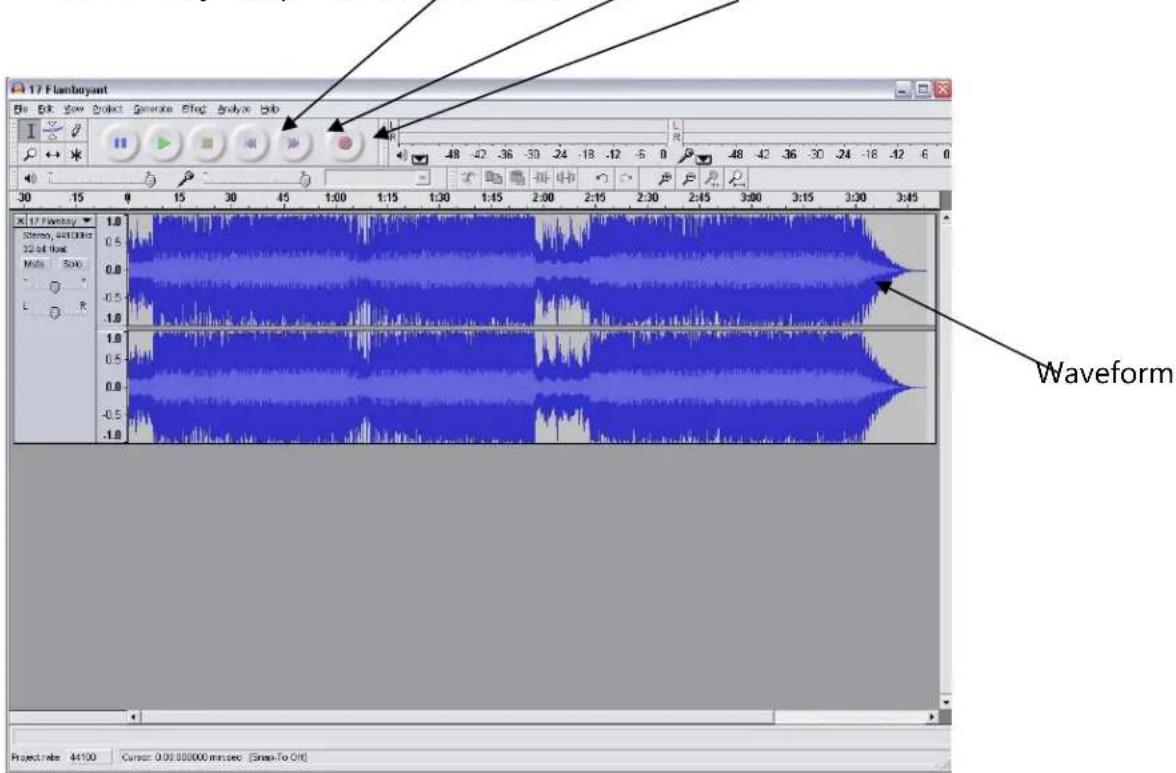Open the Edit menu
1176x773 pixels.
(x=46, y=109)
